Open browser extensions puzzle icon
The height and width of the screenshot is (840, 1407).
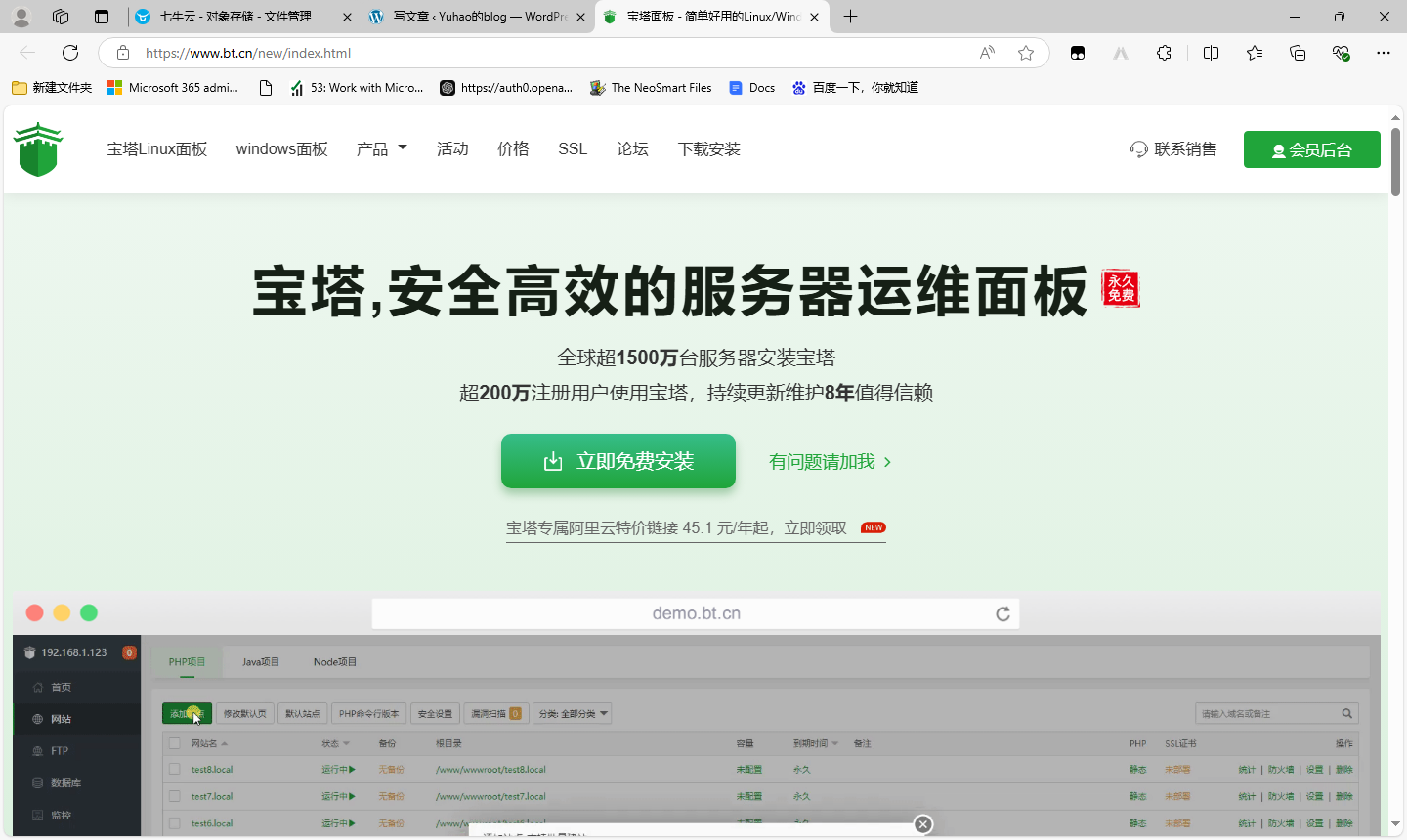click(x=1164, y=53)
